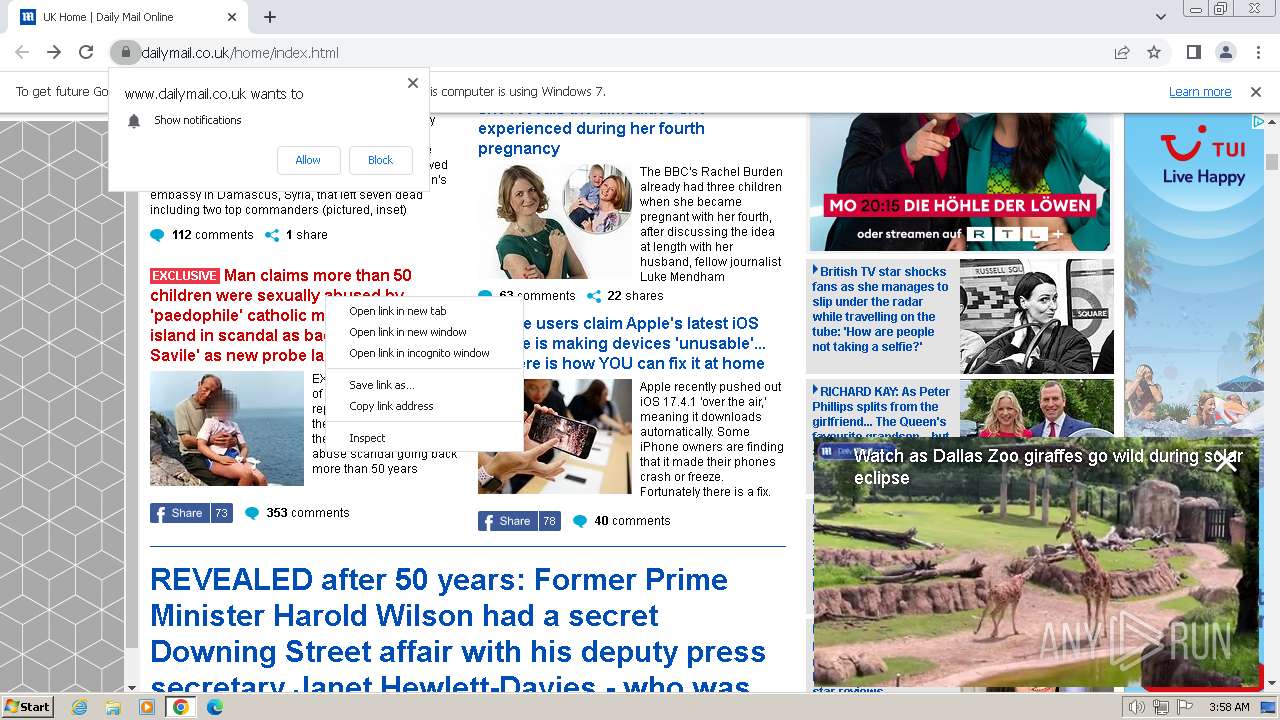1280x720 pixels.
Task: Open the tab search dropdown arrow
Action: [1160, 17]
